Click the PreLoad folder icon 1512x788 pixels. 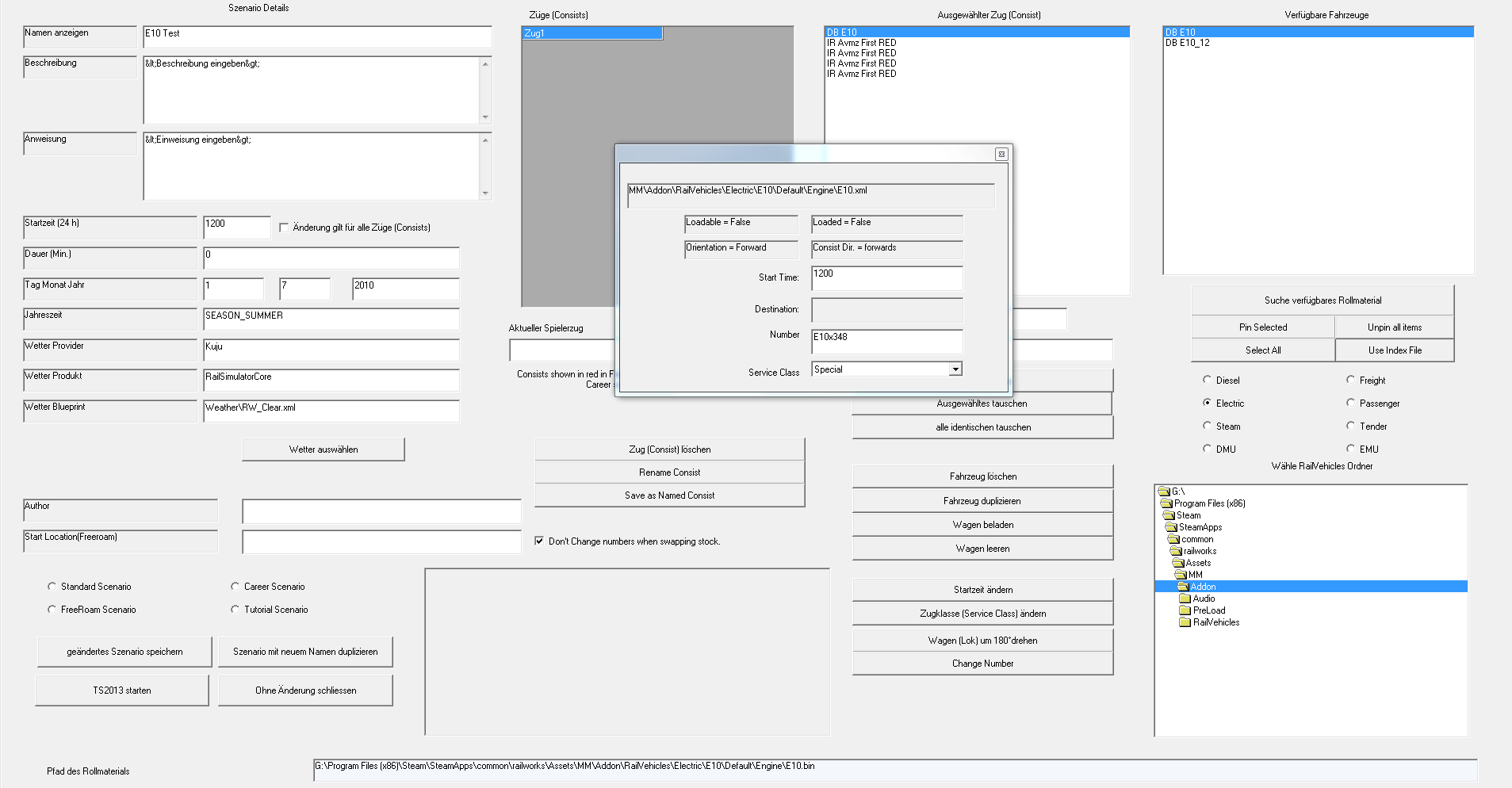[1185, 610]
